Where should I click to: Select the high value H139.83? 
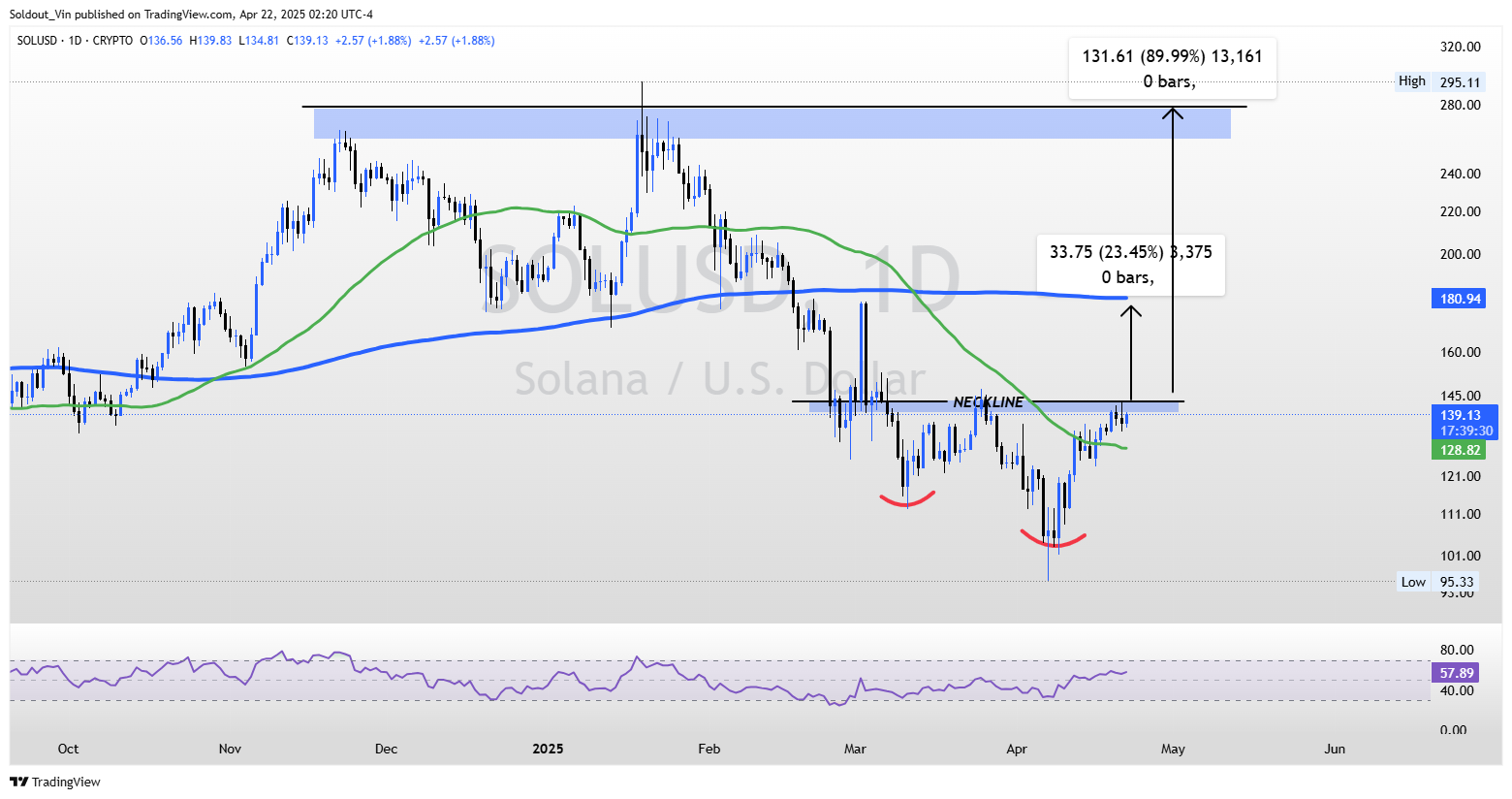pos(210,41)
